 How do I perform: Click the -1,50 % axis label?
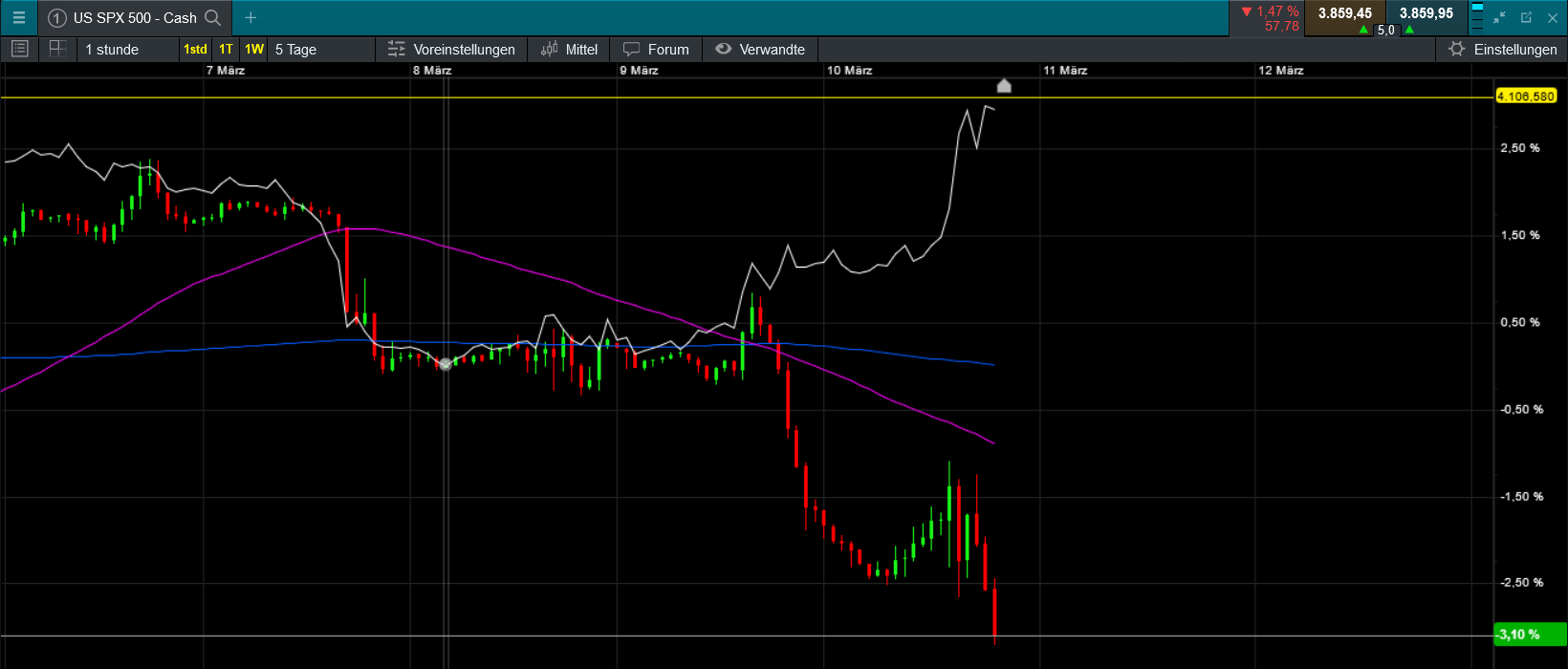[x=1522, y=496]
